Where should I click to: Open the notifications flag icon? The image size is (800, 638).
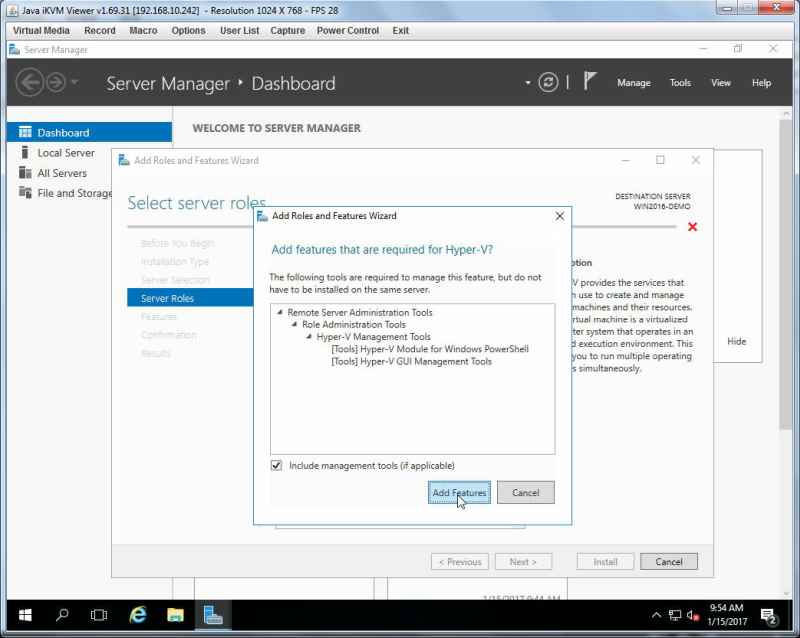coord(590,81)
